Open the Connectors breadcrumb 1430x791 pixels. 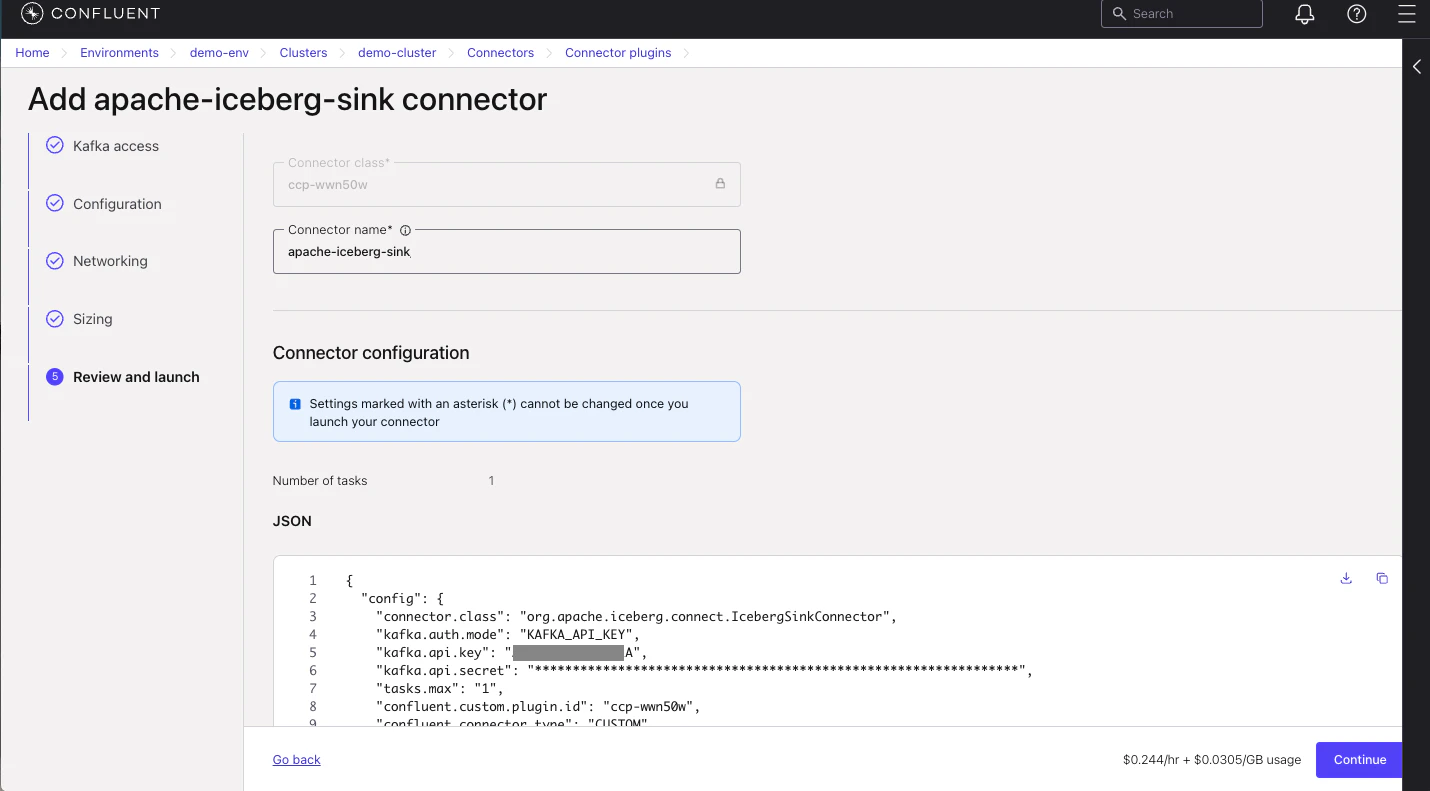500,53
